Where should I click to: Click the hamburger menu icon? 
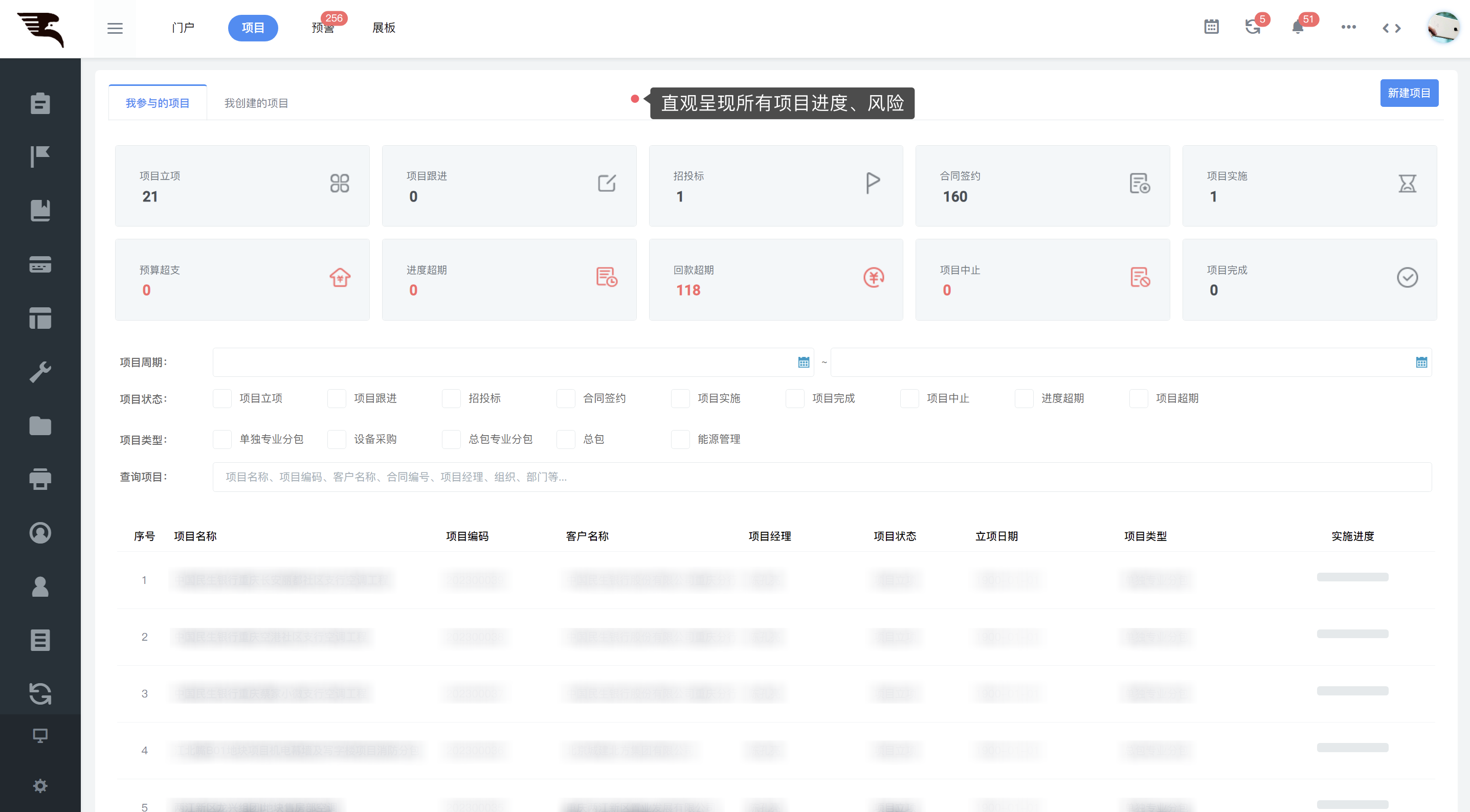115,28
